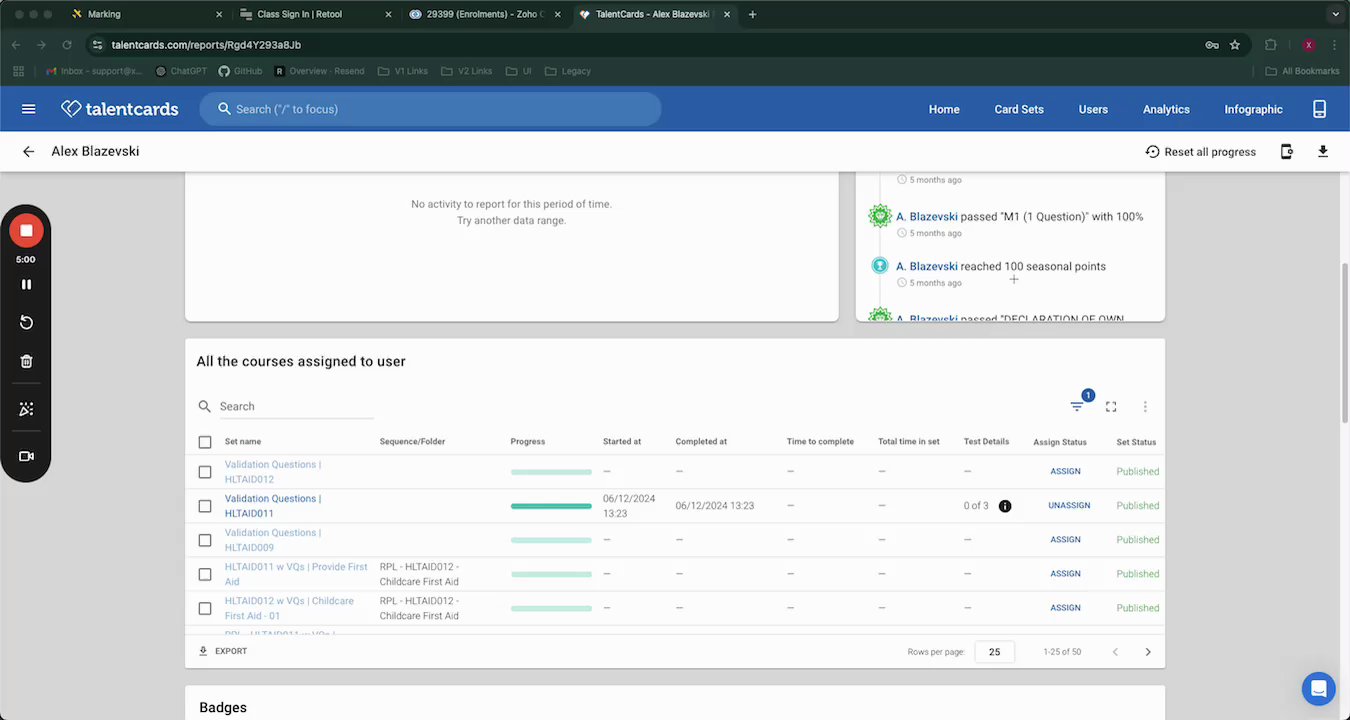
Task: Click the password key icon in address bar
Action: (1211, 45)
